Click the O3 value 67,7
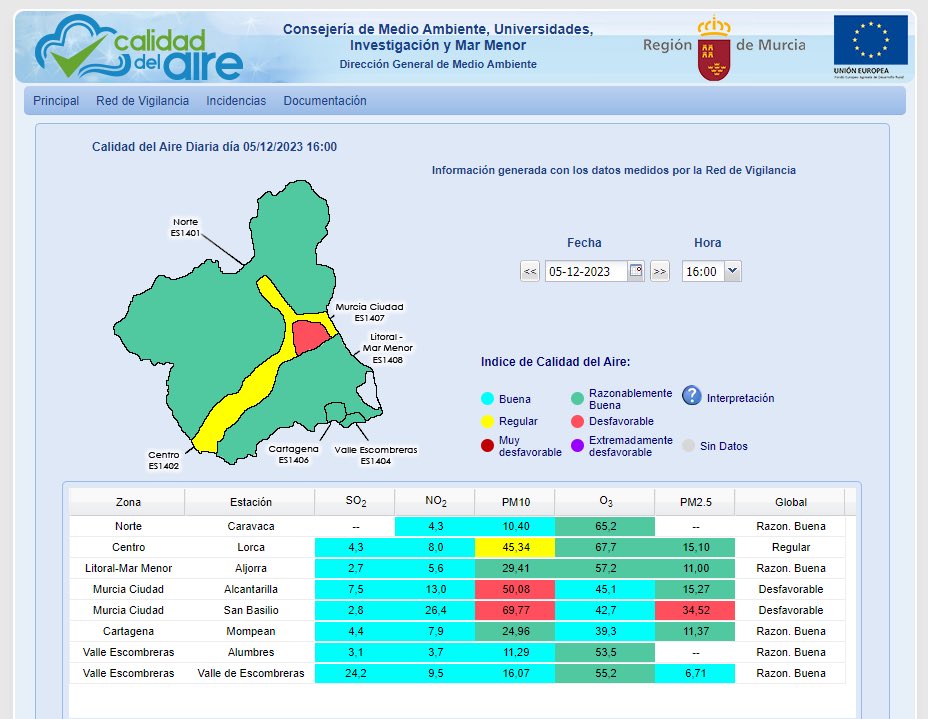Viewport: 928px width, 719px height. pyautogui.click(x=605, y=547)
